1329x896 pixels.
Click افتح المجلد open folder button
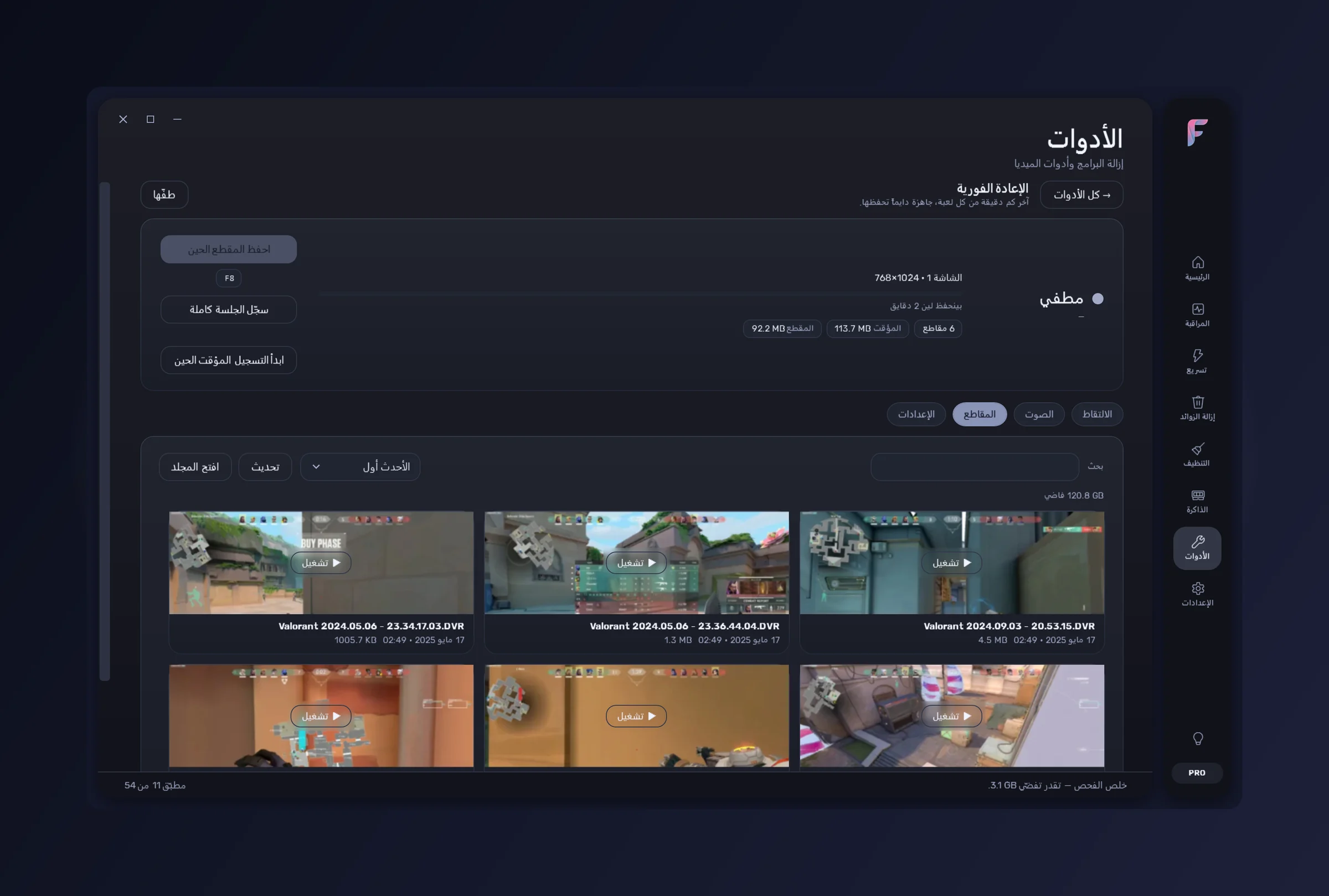195,467
